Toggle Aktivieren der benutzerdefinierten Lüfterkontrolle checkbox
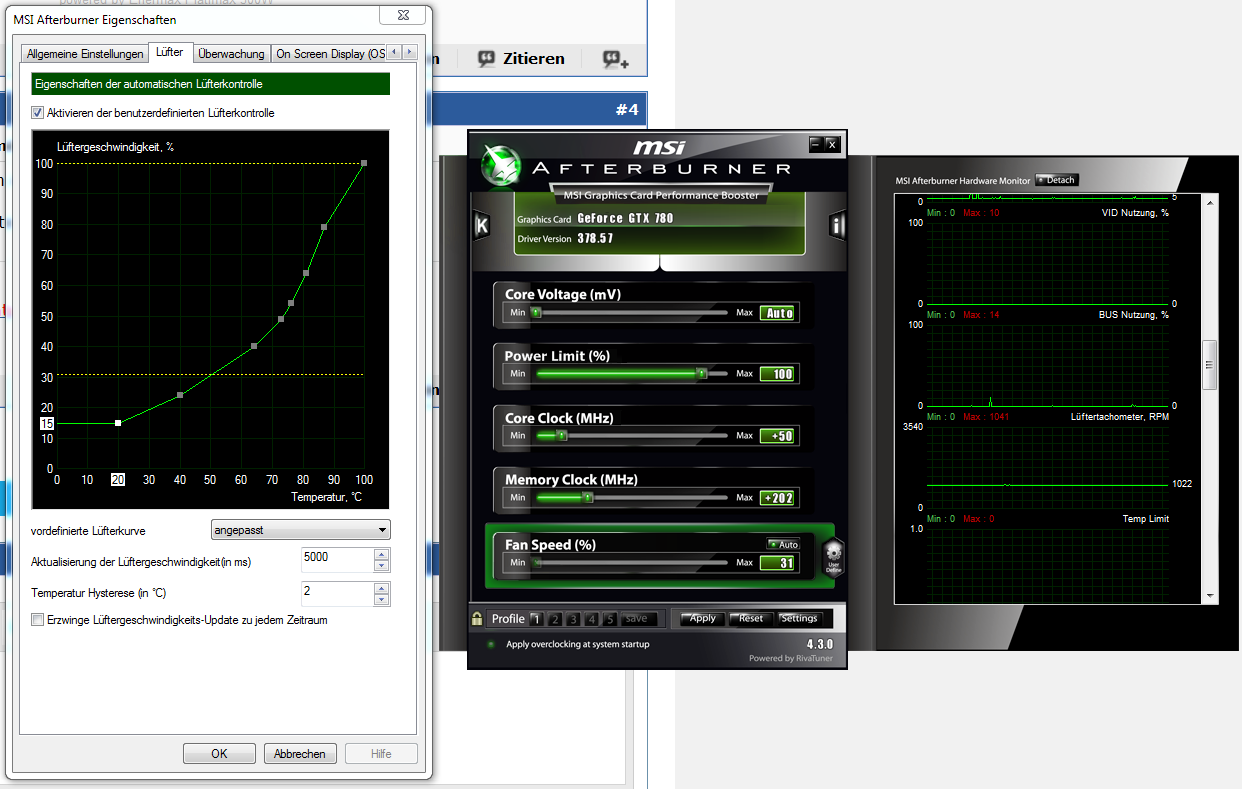Viewport: 1242px width, 789px height. click(x=38, y=113)
